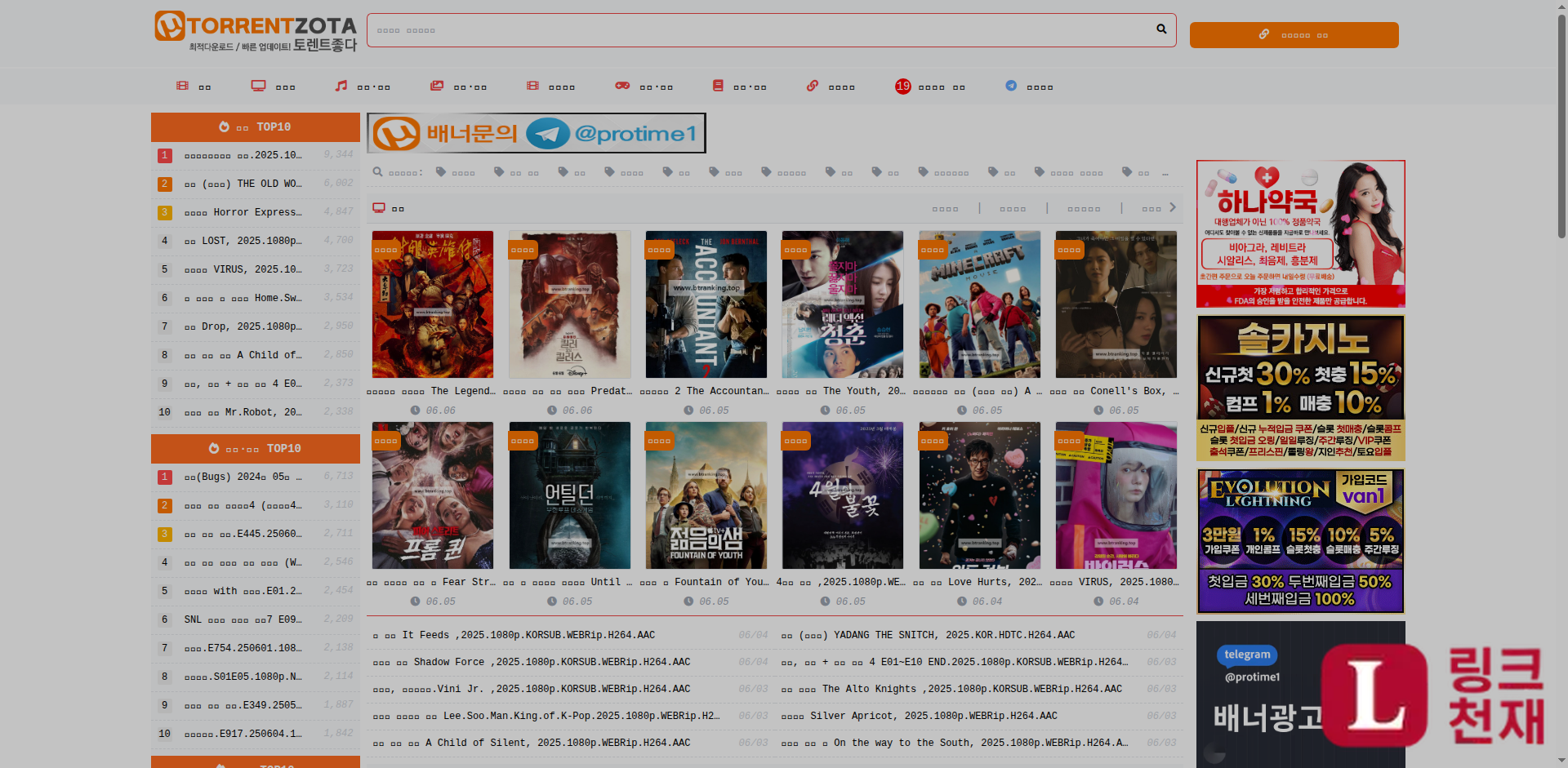Click the clock icon under the VIRUS poster date

pos(1098,602)
